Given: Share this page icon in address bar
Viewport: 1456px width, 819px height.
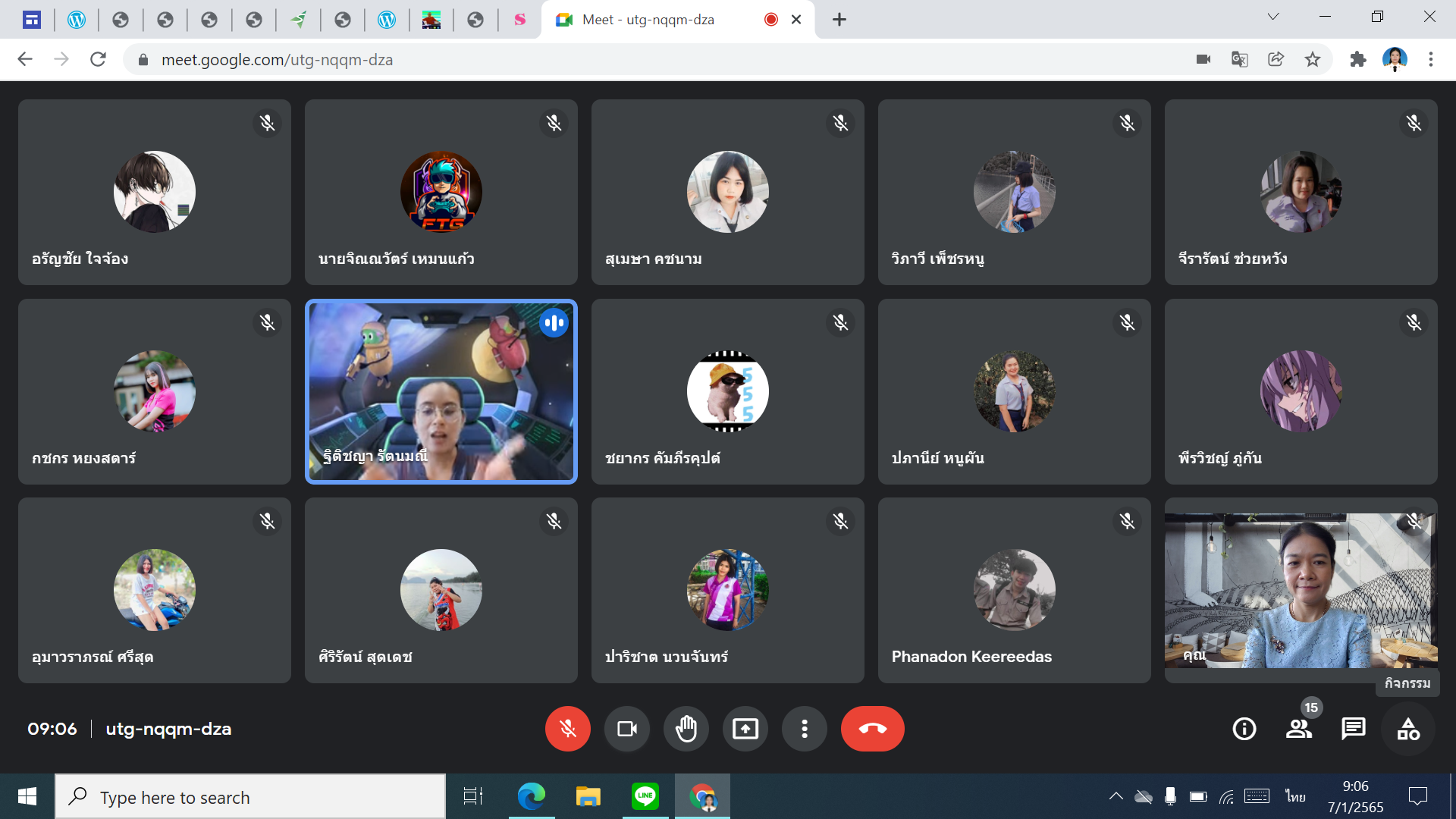Looking at the screenshot, I should click(x=1276, y=59).
